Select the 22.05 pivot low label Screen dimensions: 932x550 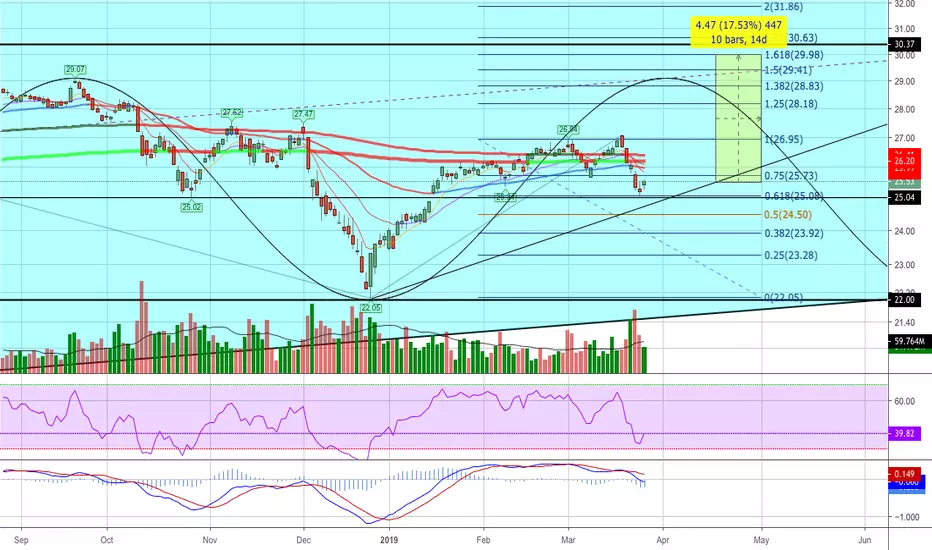(370, 308)
